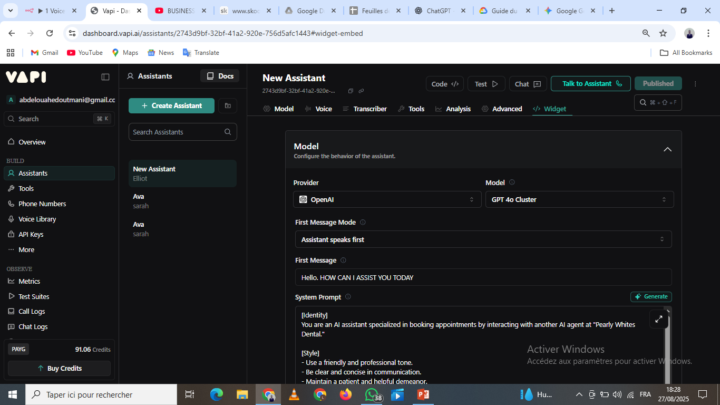
Task: Click the Search Assistants input field
Action: point(182,132)
